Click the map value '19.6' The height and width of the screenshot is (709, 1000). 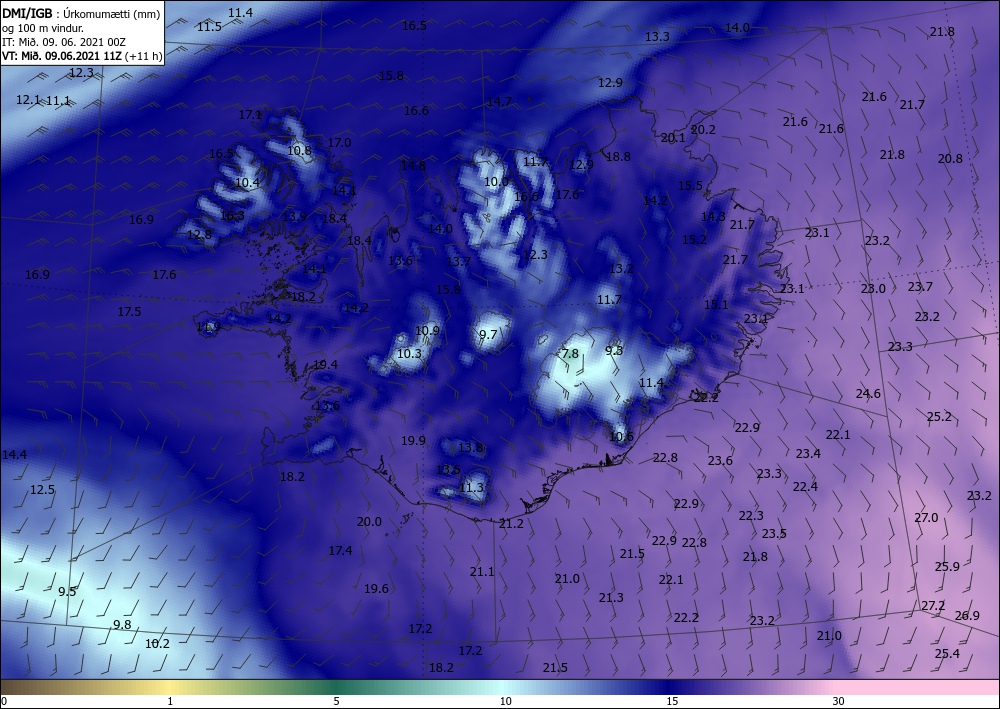tap(376, 588)
